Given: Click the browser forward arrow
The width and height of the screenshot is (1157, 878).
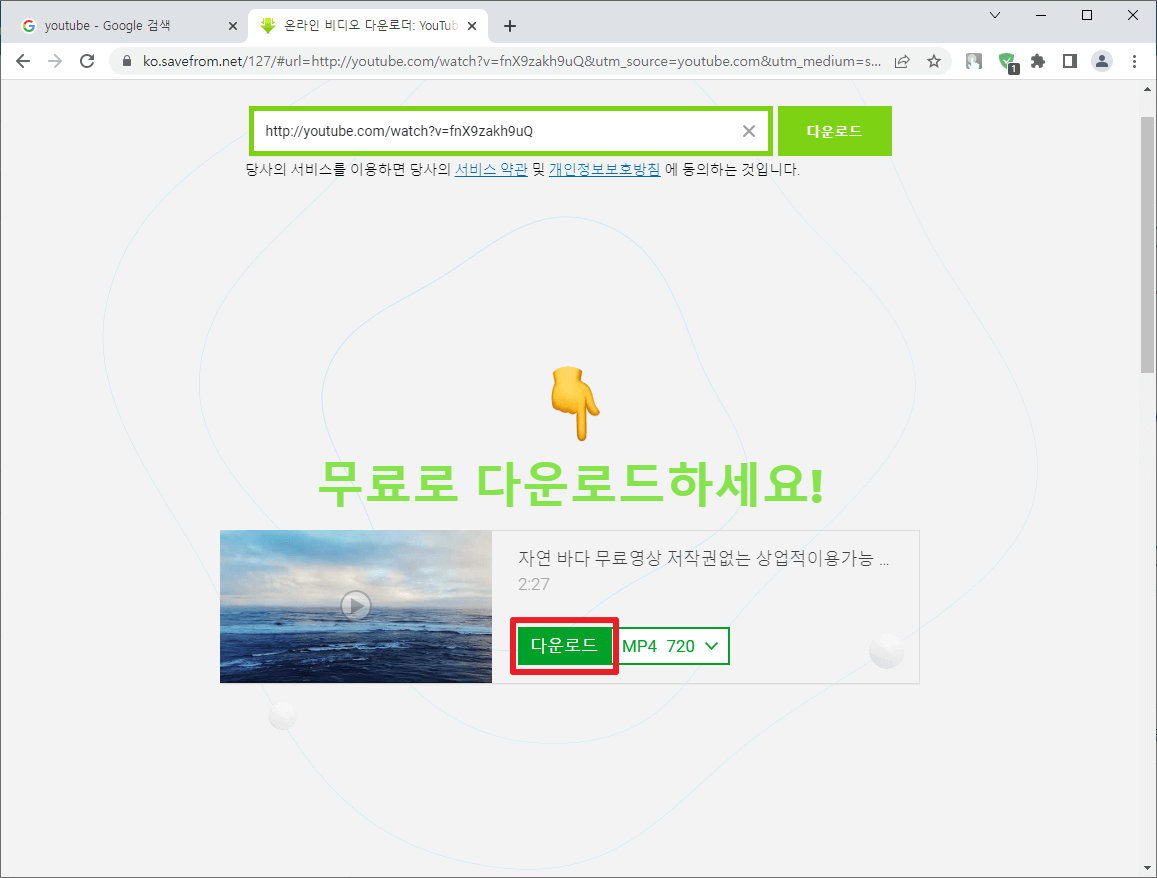Looking at the screenshot, I should (x=55, y=61).
